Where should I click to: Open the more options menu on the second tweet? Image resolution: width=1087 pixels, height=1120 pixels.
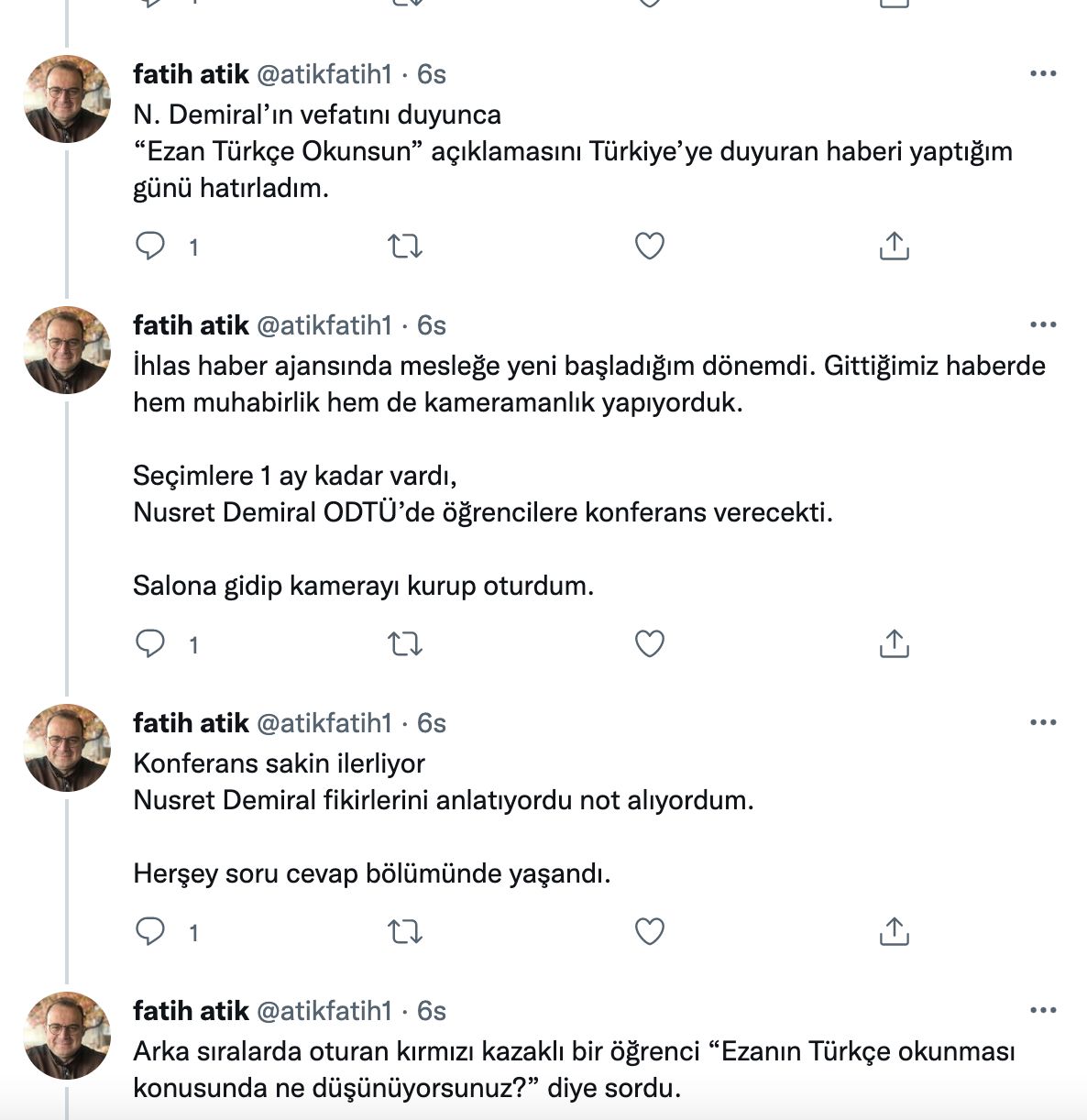point(1043,325)
